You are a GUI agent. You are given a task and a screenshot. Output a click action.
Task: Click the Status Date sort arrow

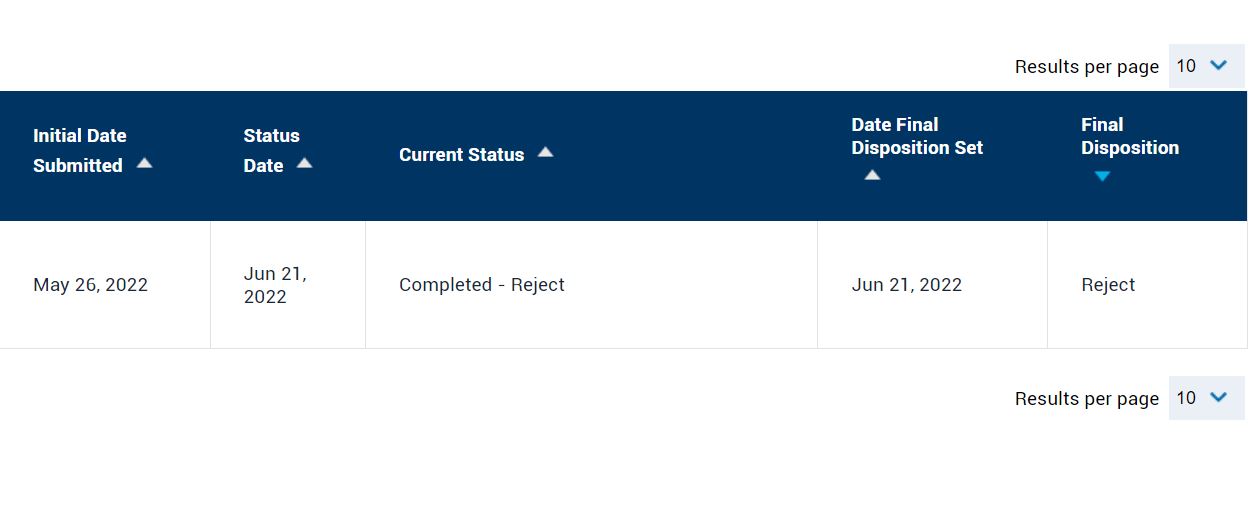point(304,163)
